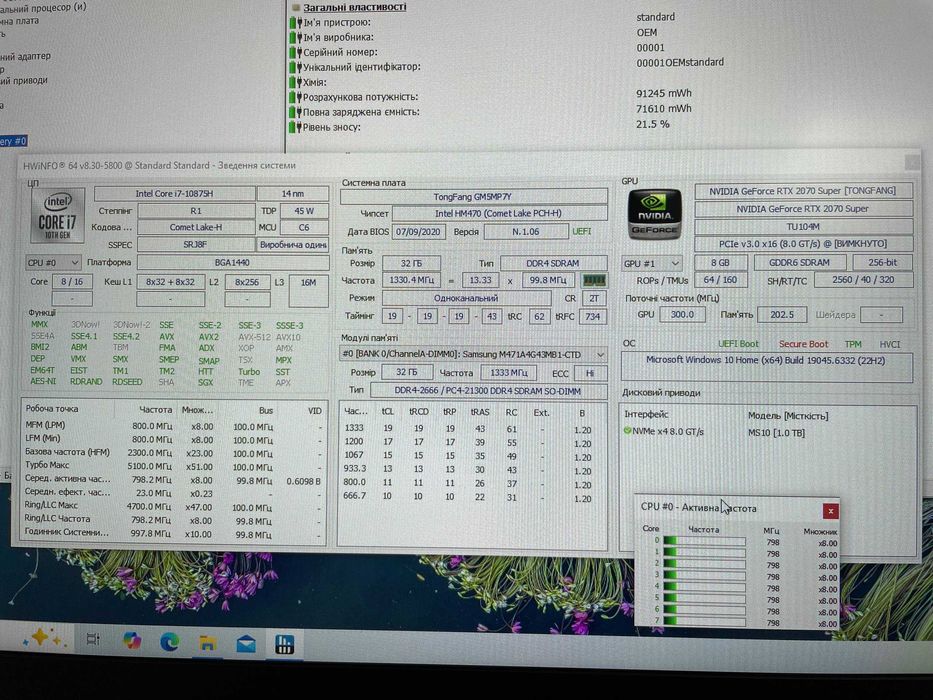This screenshot has width=933, height=700.
Task: Click the Intel Core i7 logo
Action: coord(58,215)
